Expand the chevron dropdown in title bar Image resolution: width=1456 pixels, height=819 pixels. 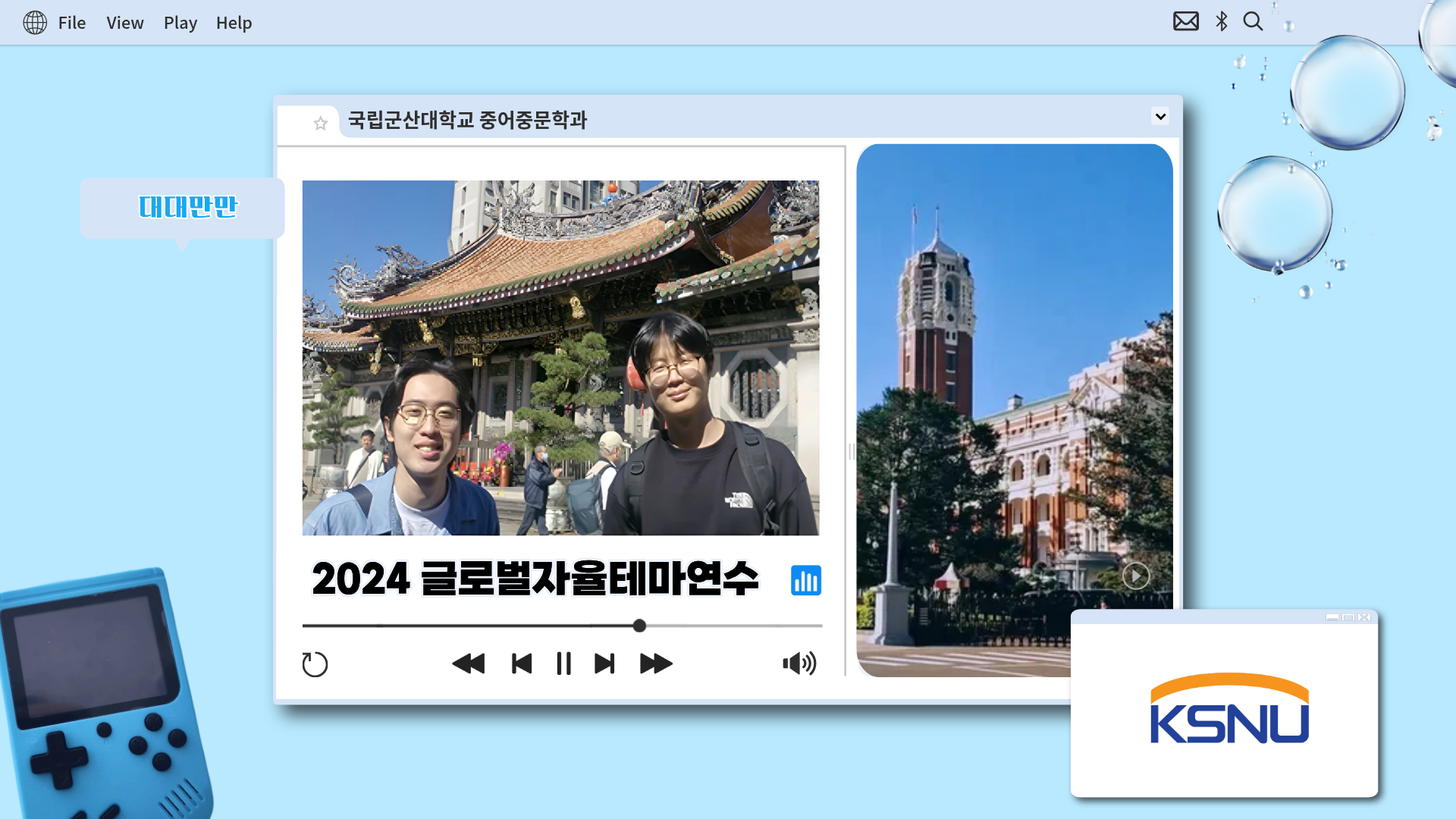(x=1160, y=117)
